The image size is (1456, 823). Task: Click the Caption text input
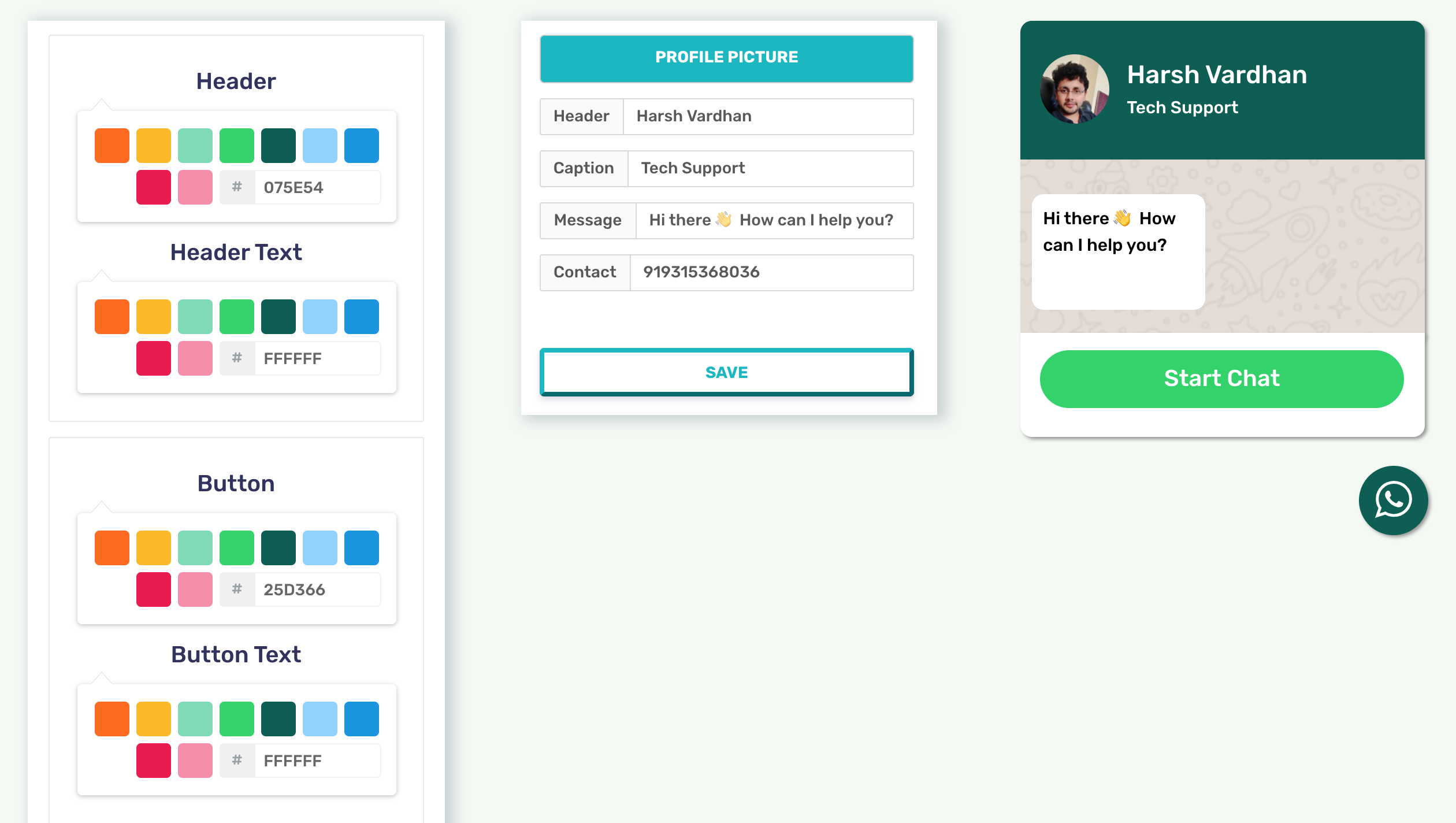(770, 168)
